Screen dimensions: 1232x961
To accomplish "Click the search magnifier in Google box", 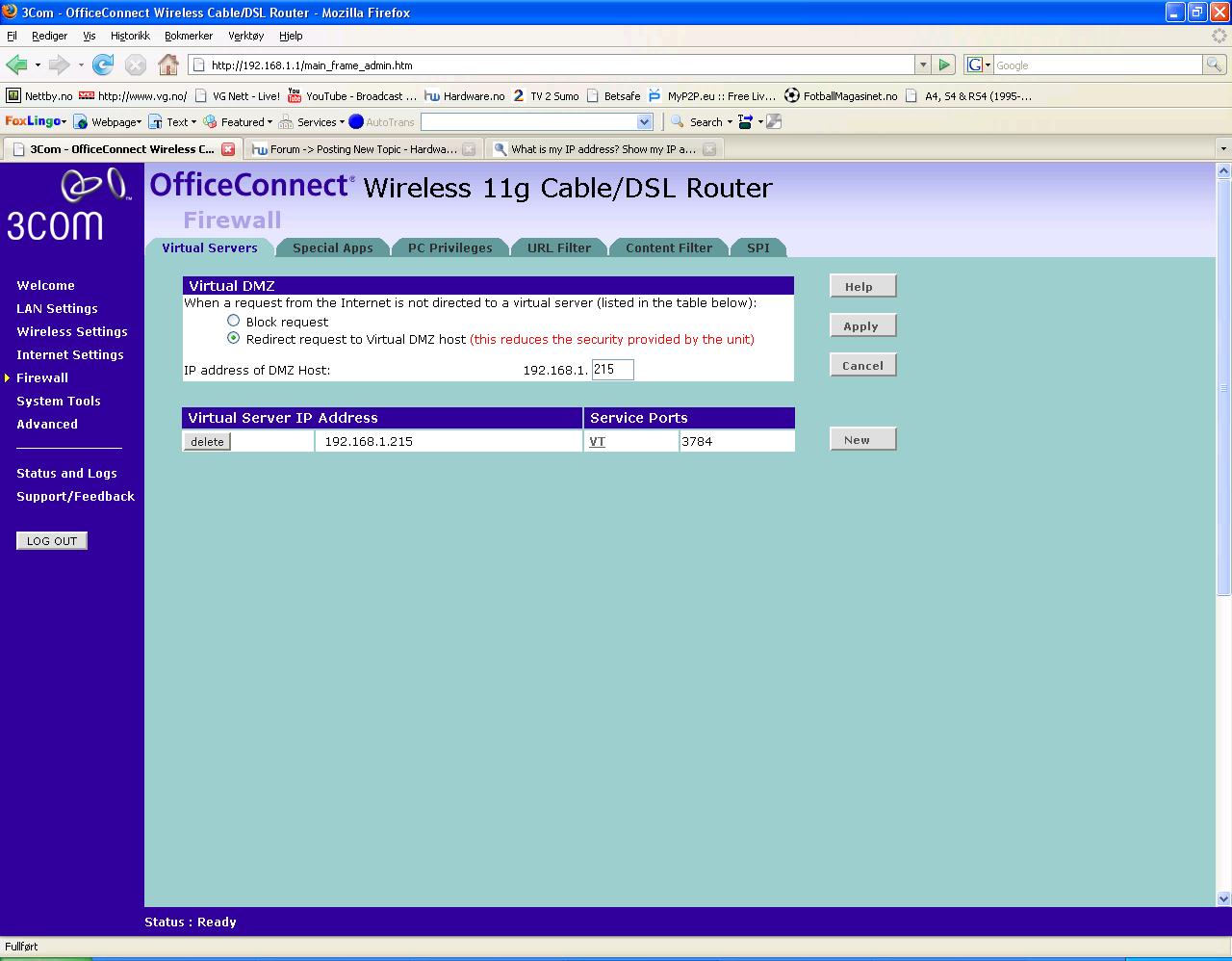I will [1215, 65].
